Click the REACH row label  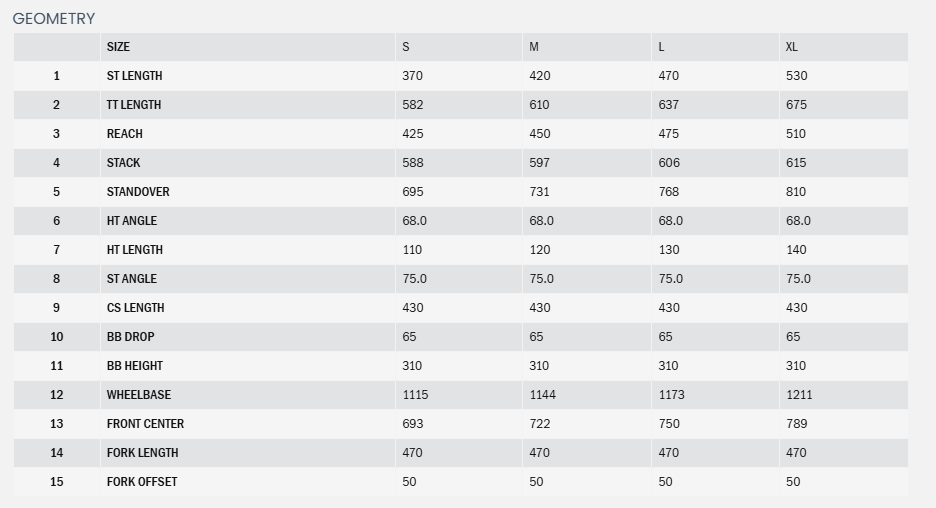click(x=125, y=134)
